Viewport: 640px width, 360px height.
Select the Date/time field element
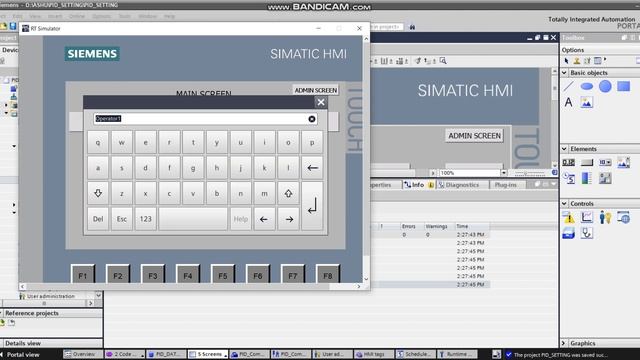pos(569,178)
